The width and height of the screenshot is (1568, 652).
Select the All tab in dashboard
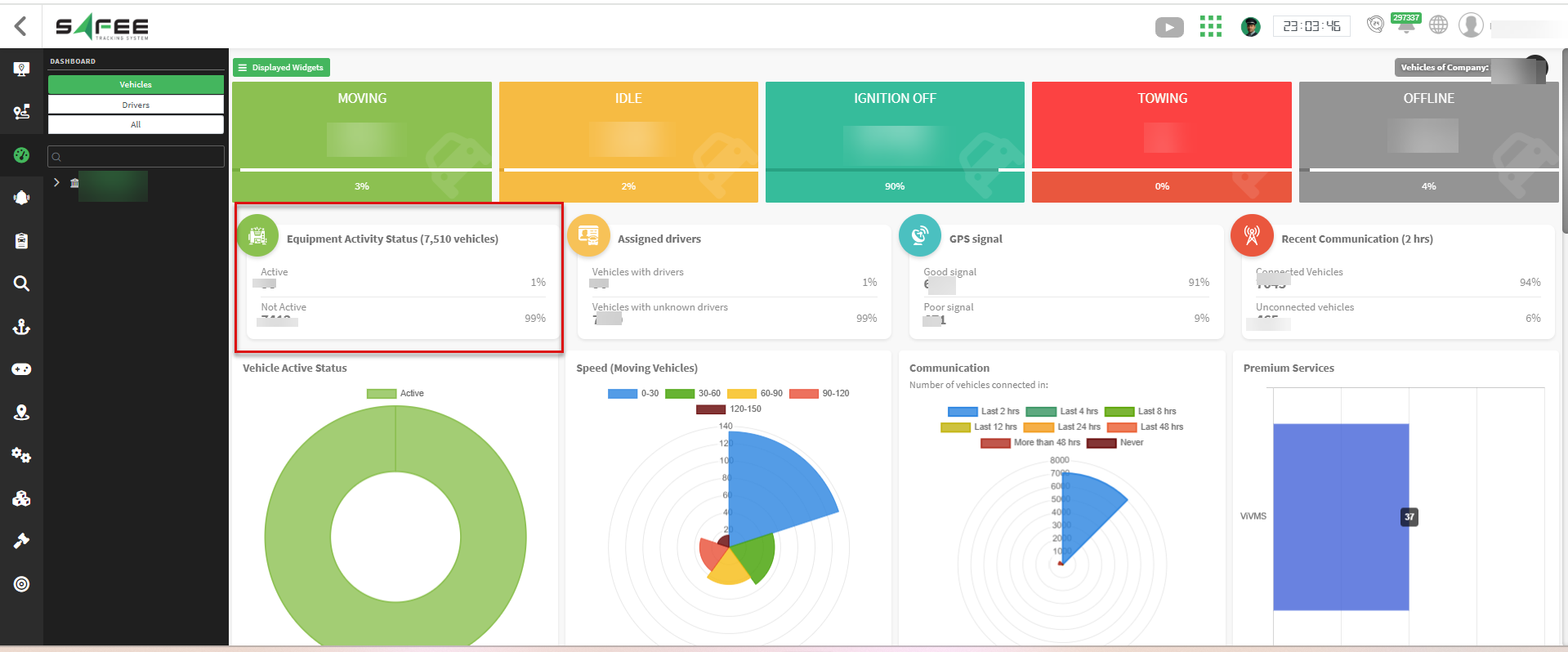136,125
